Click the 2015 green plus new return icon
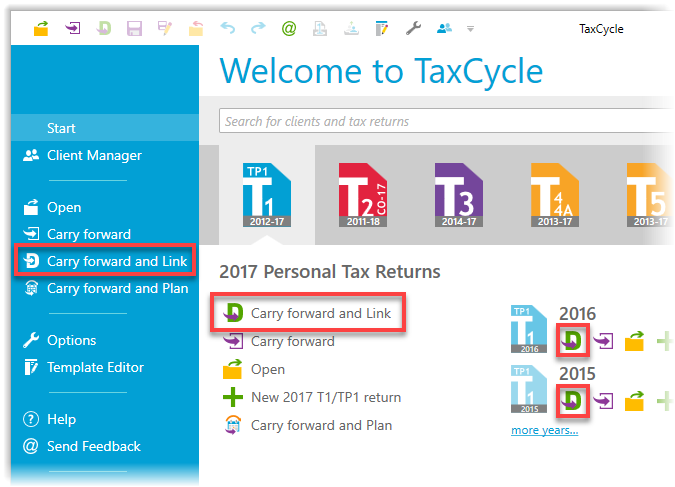675x487 pixels. pos(665,402)
